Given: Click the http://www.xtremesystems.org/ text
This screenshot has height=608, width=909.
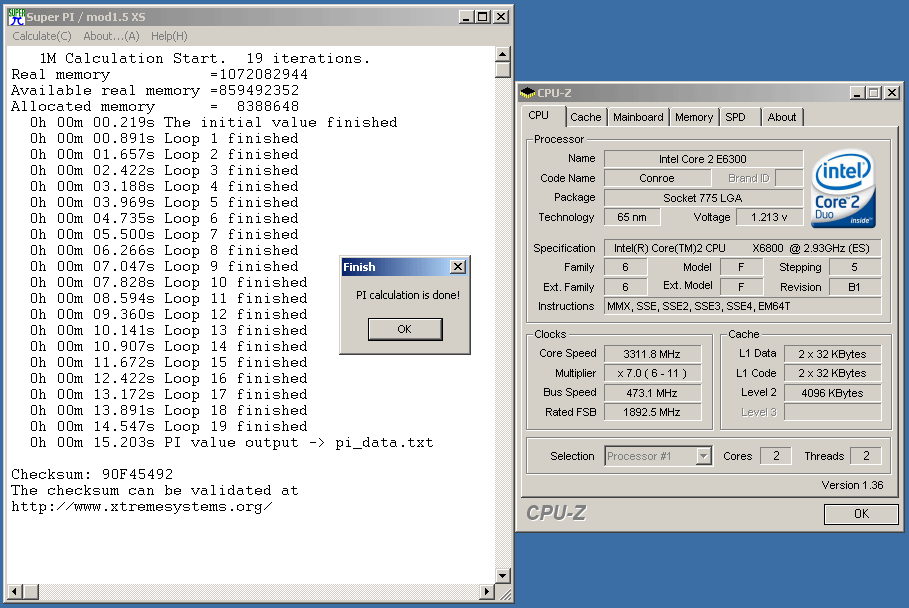Looking at the screenshot, I should pyautogui.click(x=141, y=507).
